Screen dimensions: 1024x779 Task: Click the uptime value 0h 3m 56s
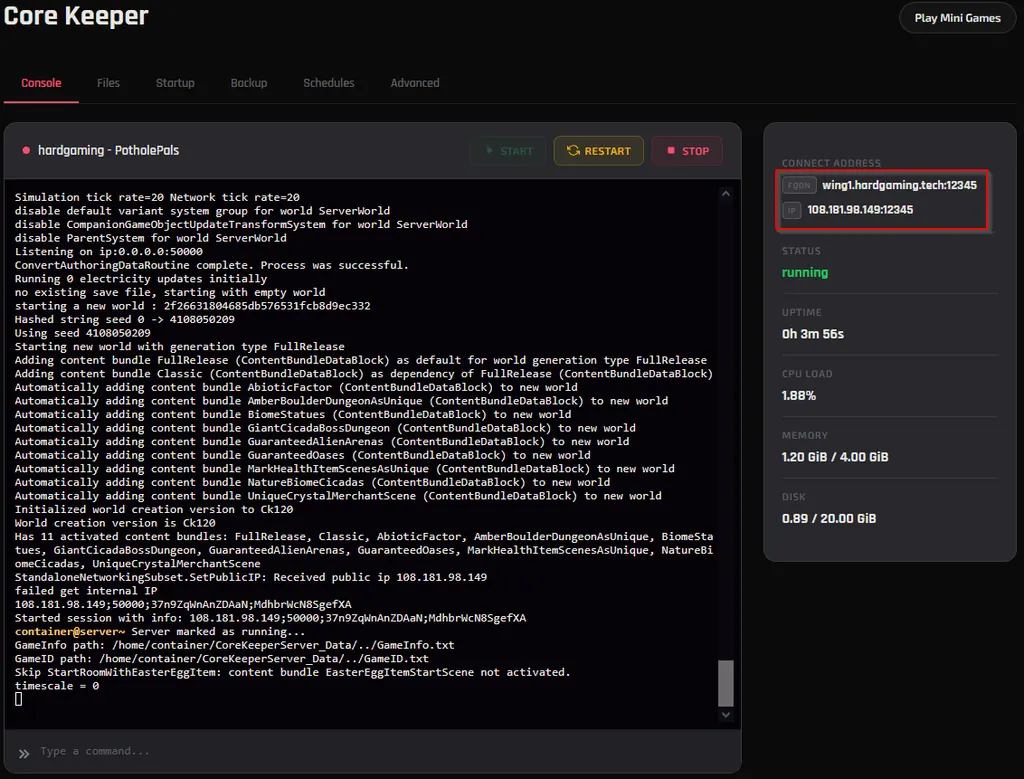[x=812, y=334]
